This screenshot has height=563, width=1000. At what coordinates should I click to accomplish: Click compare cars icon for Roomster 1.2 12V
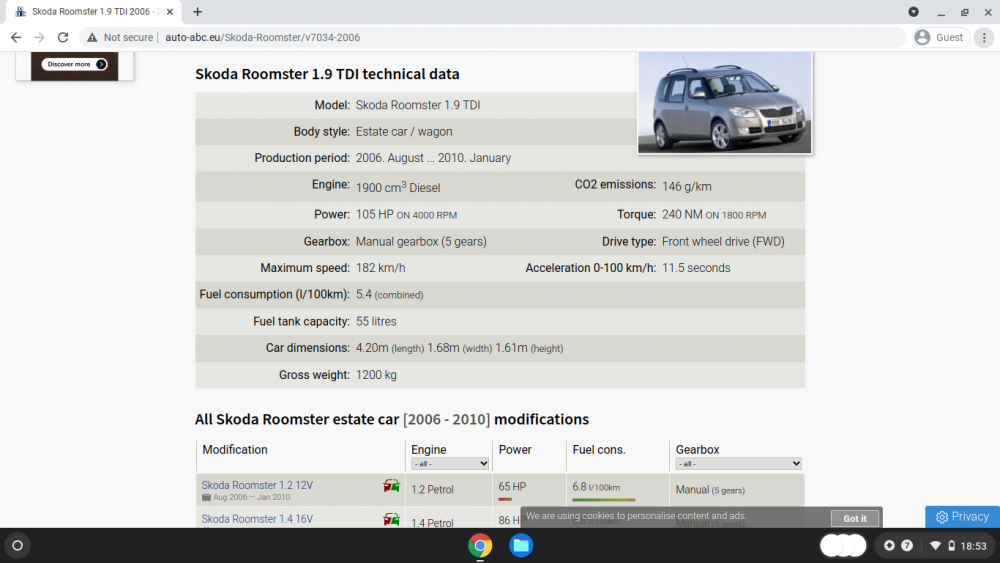pyautogui.click(x=391, y=486)
